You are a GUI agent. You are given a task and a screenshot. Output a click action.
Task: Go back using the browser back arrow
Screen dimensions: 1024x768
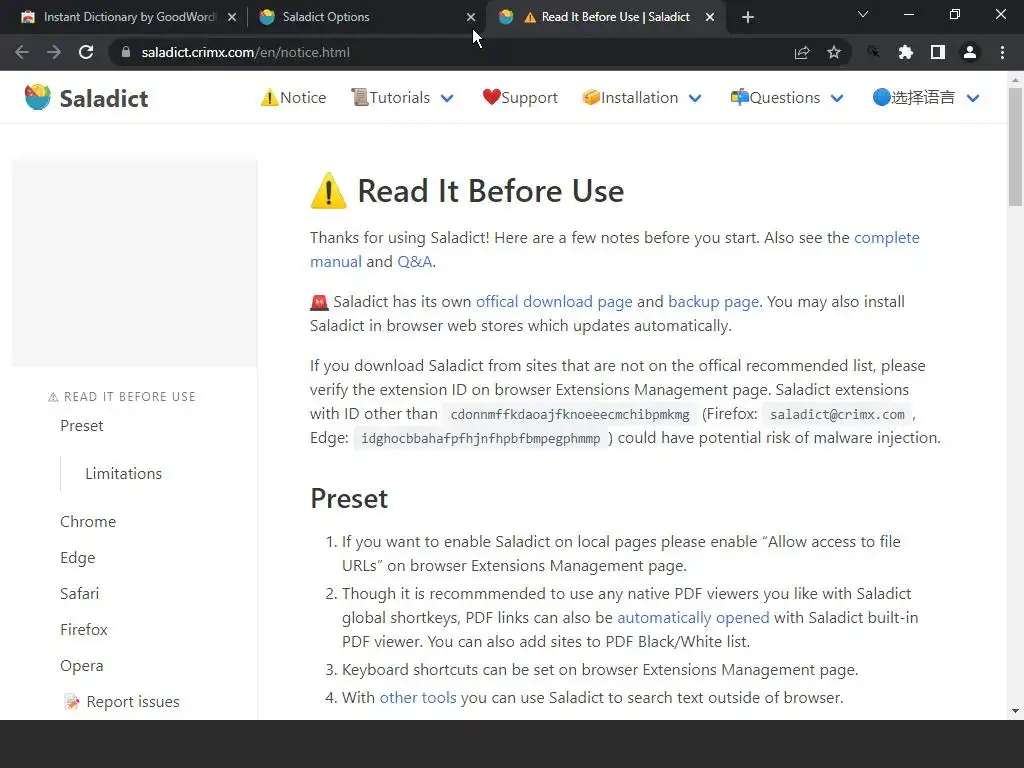coord(22,52)
